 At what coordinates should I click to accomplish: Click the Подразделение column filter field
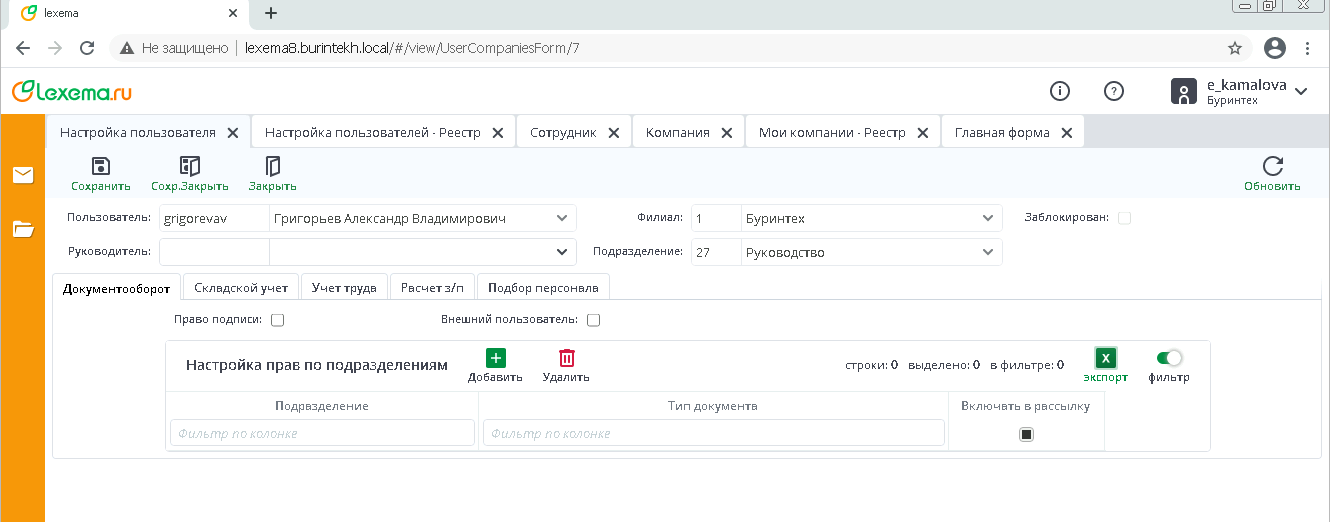tap(322, 433)
